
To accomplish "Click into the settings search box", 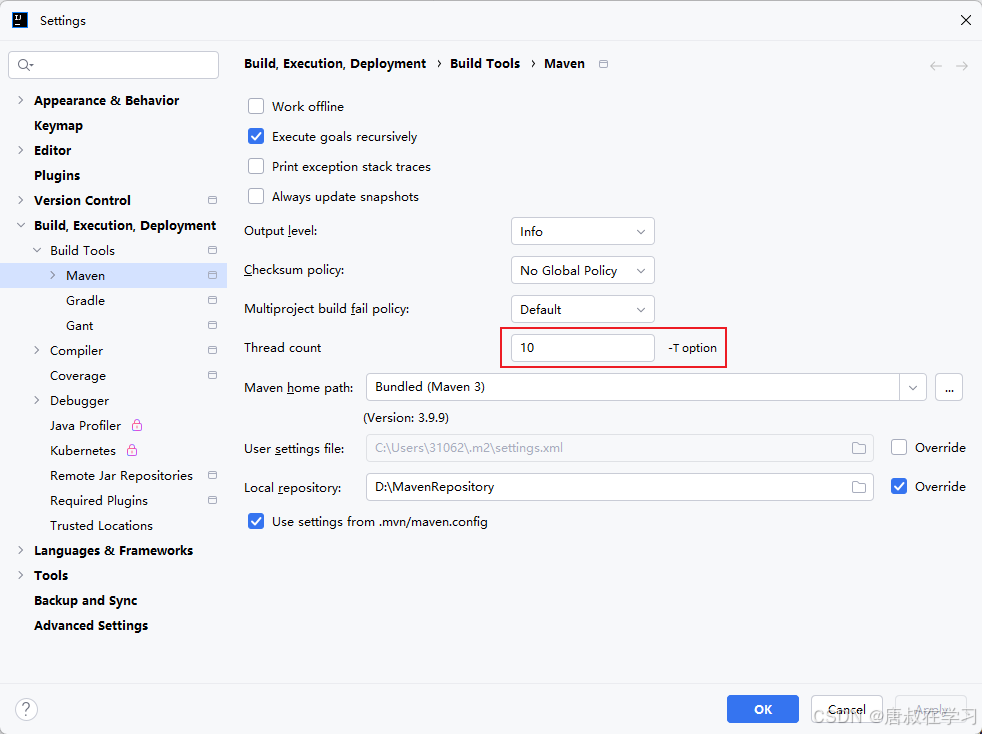I will (113, 65).
